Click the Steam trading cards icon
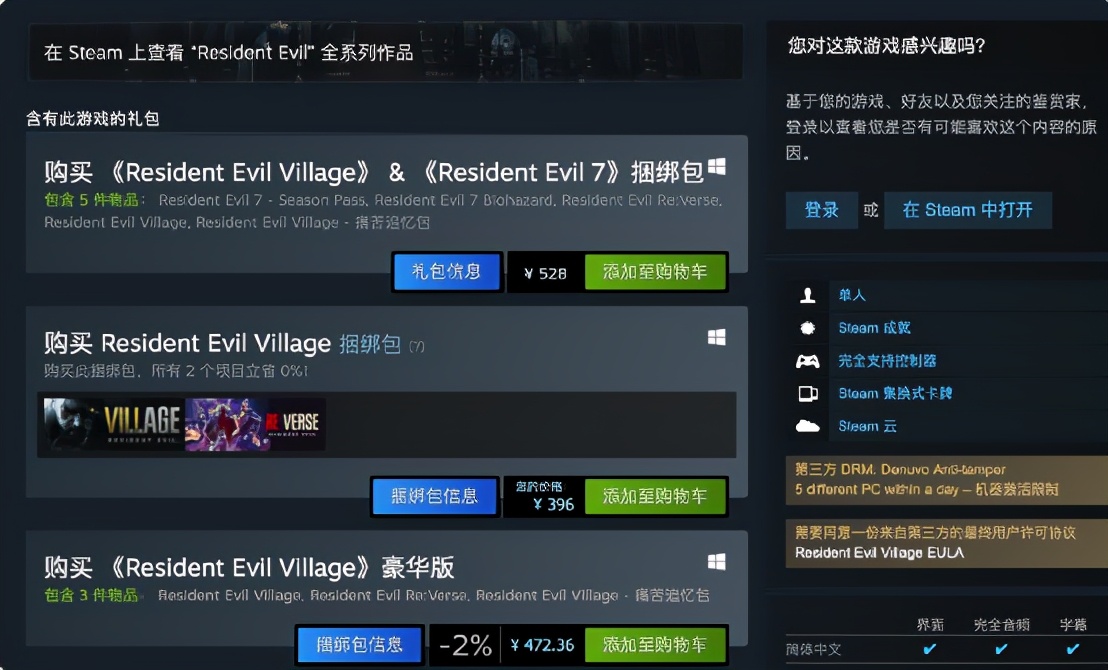1108x670 pixels. coord(808,394)
